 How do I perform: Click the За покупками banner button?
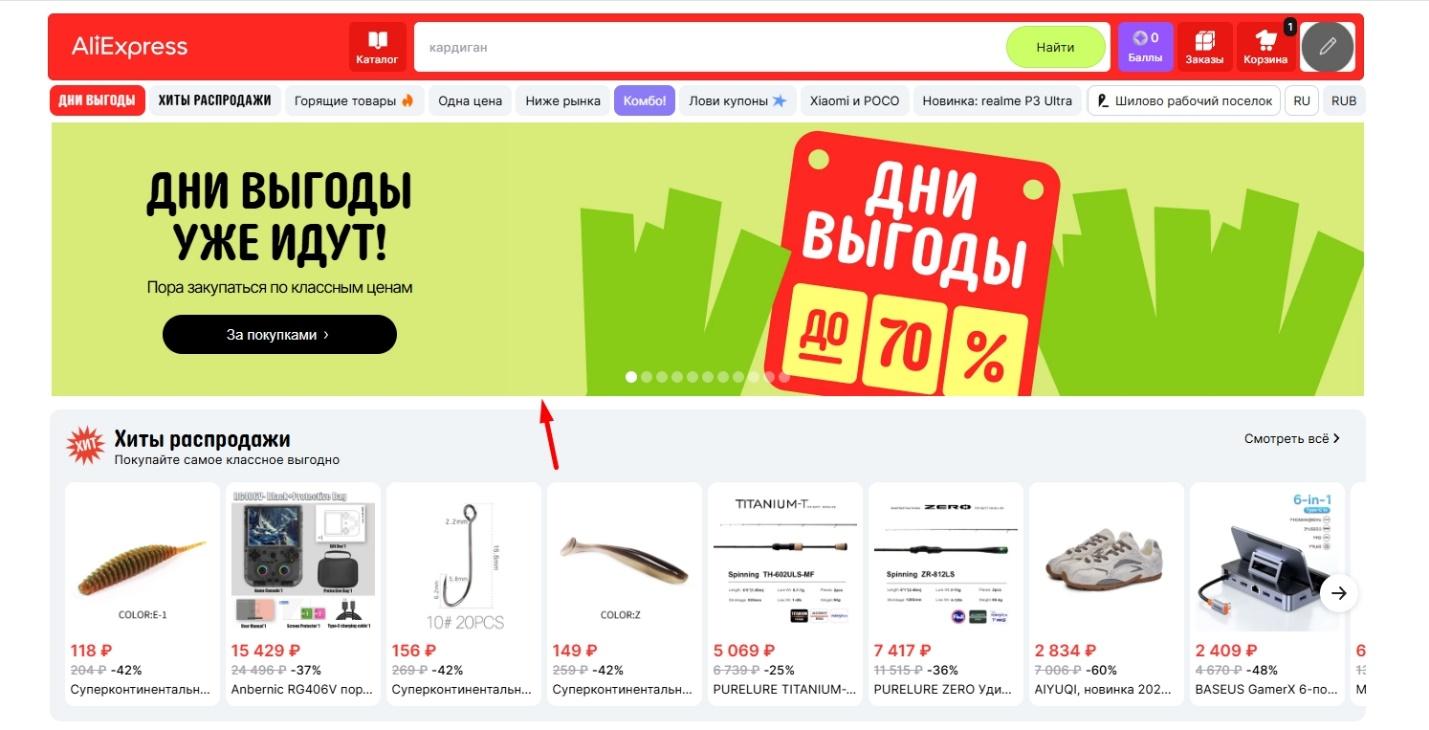pos(279,335)
